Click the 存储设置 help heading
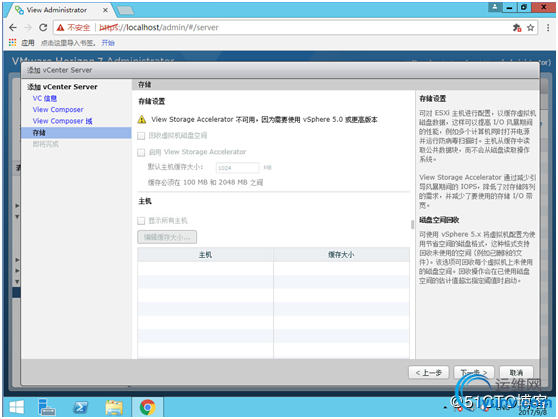Image resolution: width=558 pixels, height=419 pixels. [x=432, y=99]
